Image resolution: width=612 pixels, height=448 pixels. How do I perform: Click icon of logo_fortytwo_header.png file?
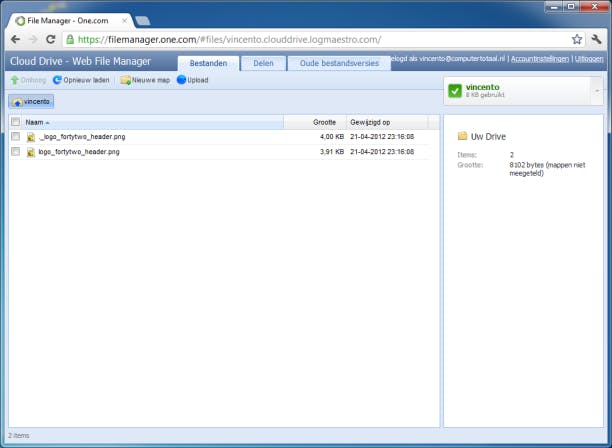coord(31,152)
